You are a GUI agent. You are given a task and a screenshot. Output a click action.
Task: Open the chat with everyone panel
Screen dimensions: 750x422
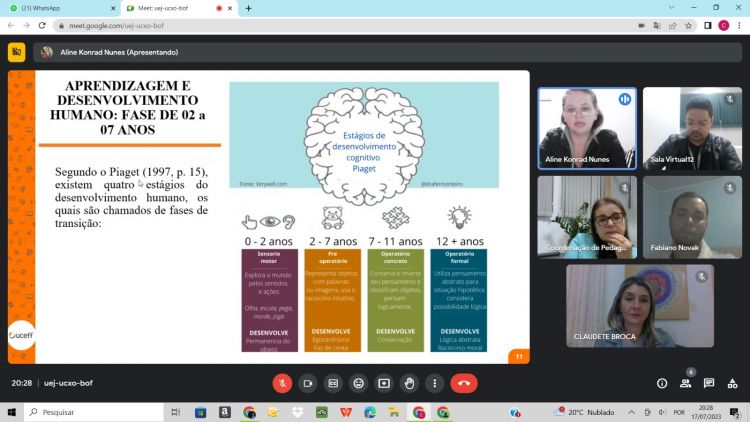[x=709, y=383]
